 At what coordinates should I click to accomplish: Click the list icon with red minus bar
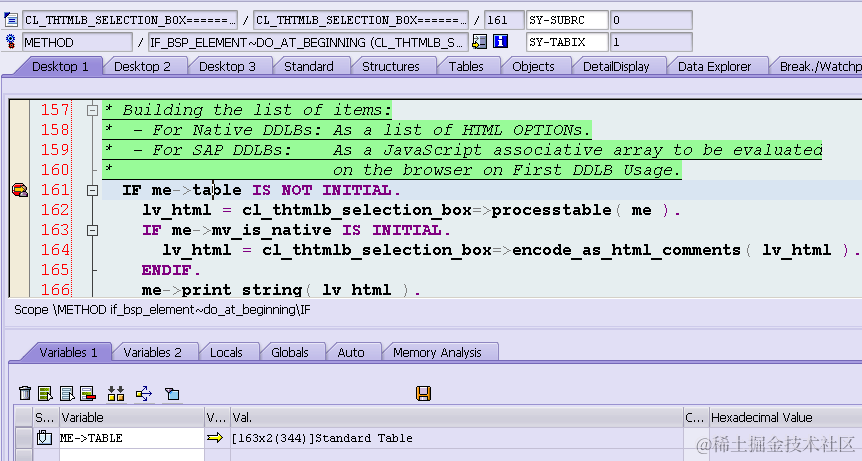point(88,393)
